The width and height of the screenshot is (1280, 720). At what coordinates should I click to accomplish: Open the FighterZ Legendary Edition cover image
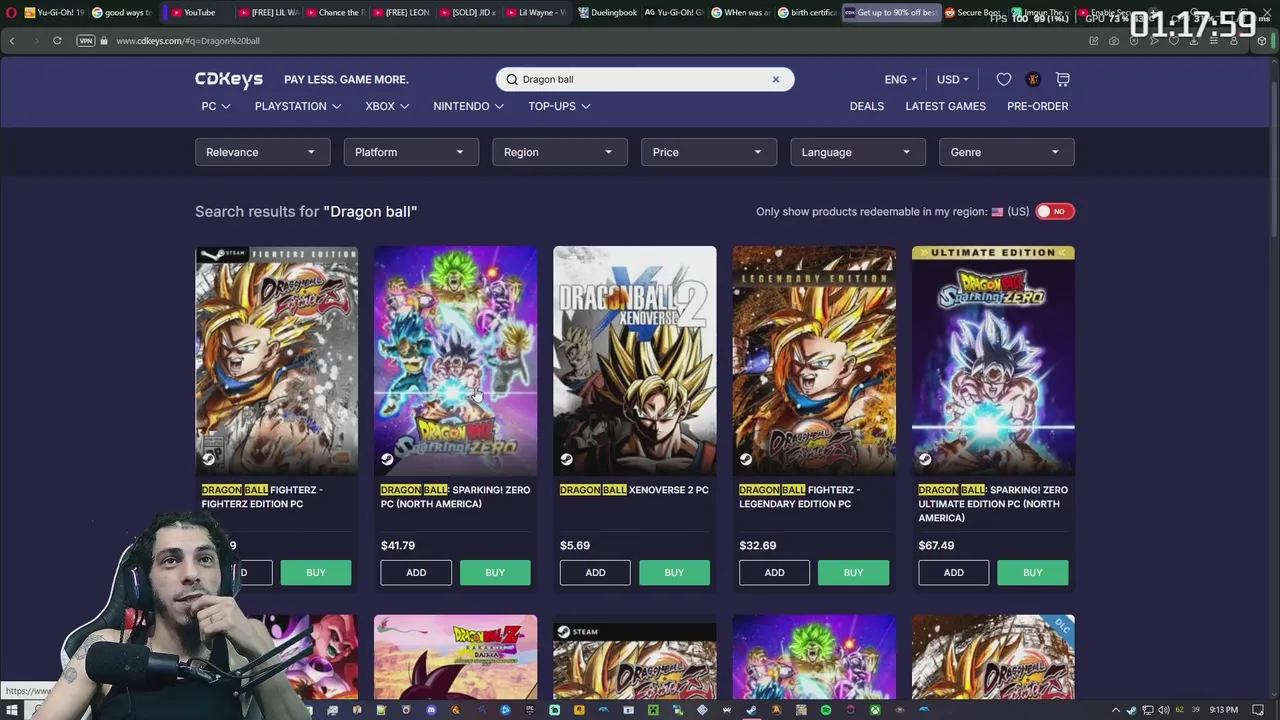[814, 360]
